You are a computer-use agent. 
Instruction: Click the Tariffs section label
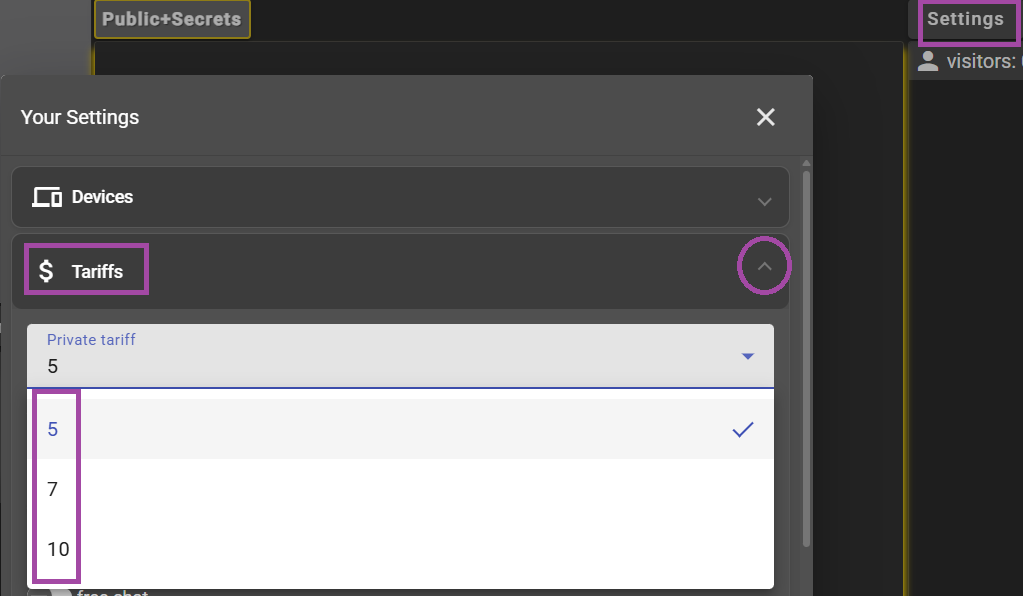click(97, 271)
